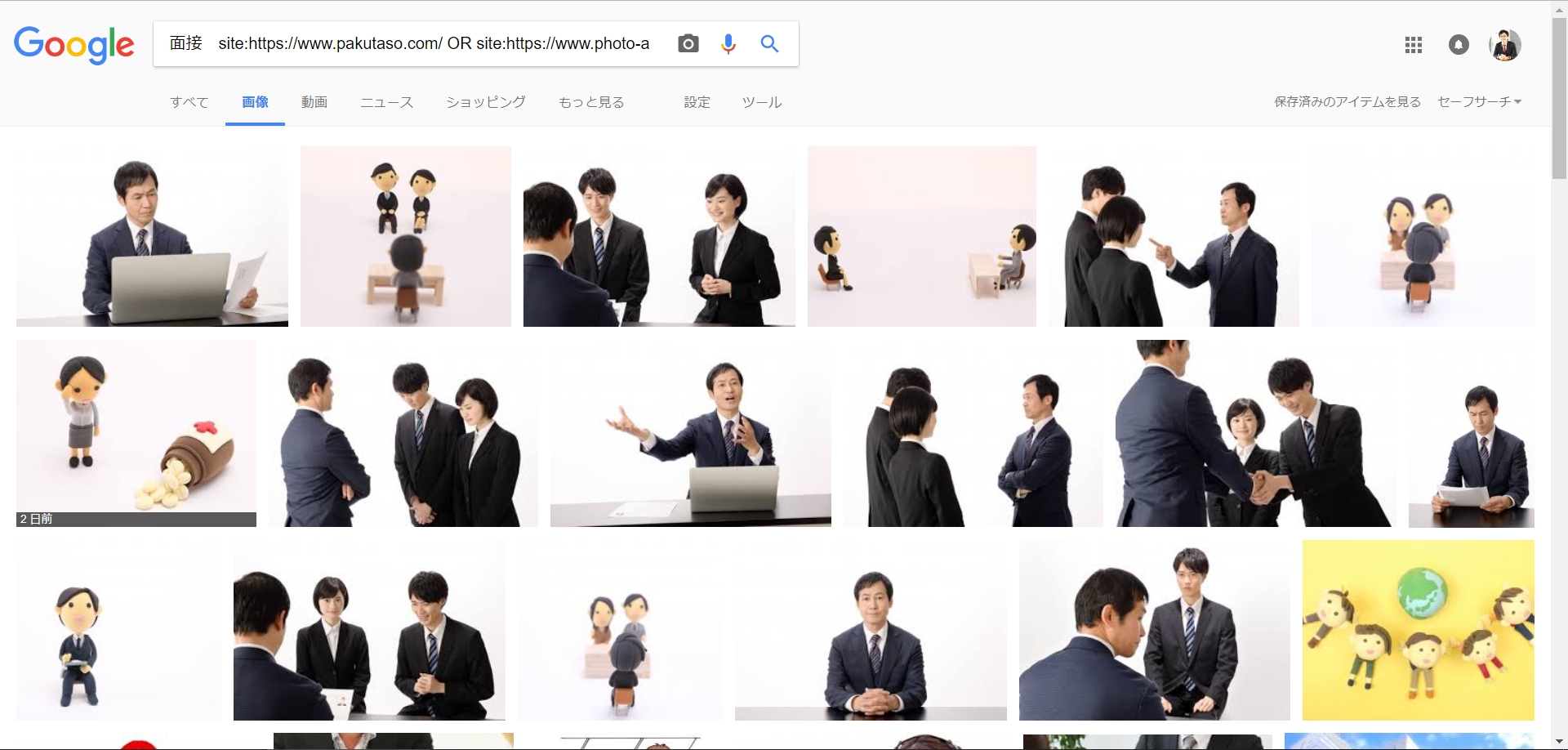Image resolution: width=1568 pixels, height=750 pixels.
Task: Open the single clay figure sitting on chair image
Action: click(118, 630)
